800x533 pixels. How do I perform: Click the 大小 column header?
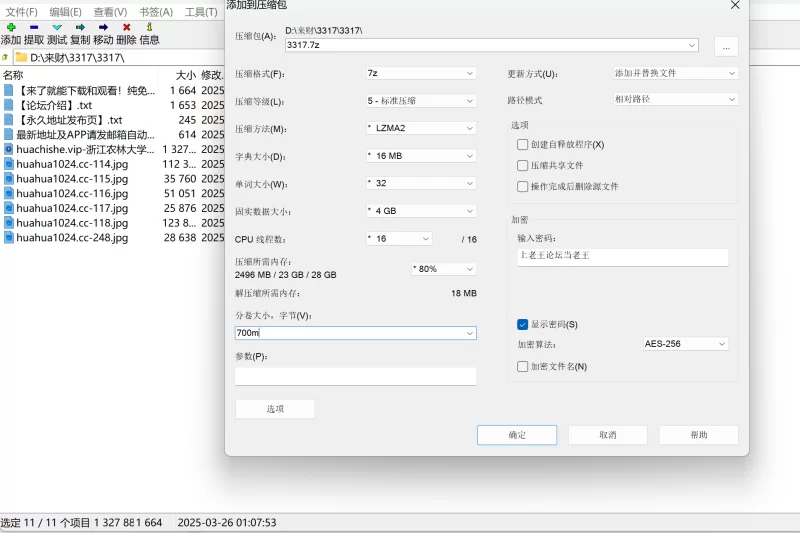(186, 75)
